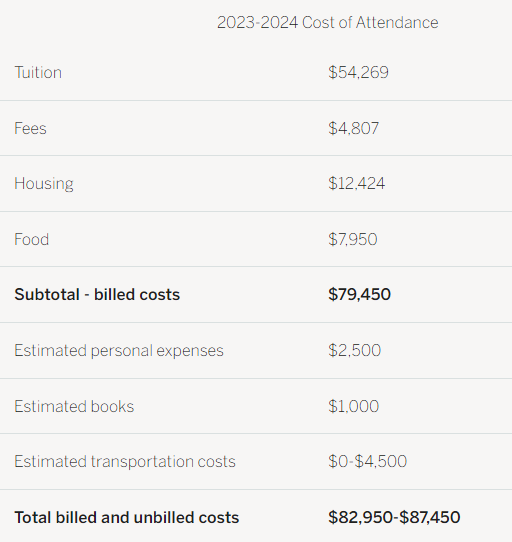Click the $82,950-$87,450 total amount
Viewport: 512px width, 542px height.
point(394,517)
